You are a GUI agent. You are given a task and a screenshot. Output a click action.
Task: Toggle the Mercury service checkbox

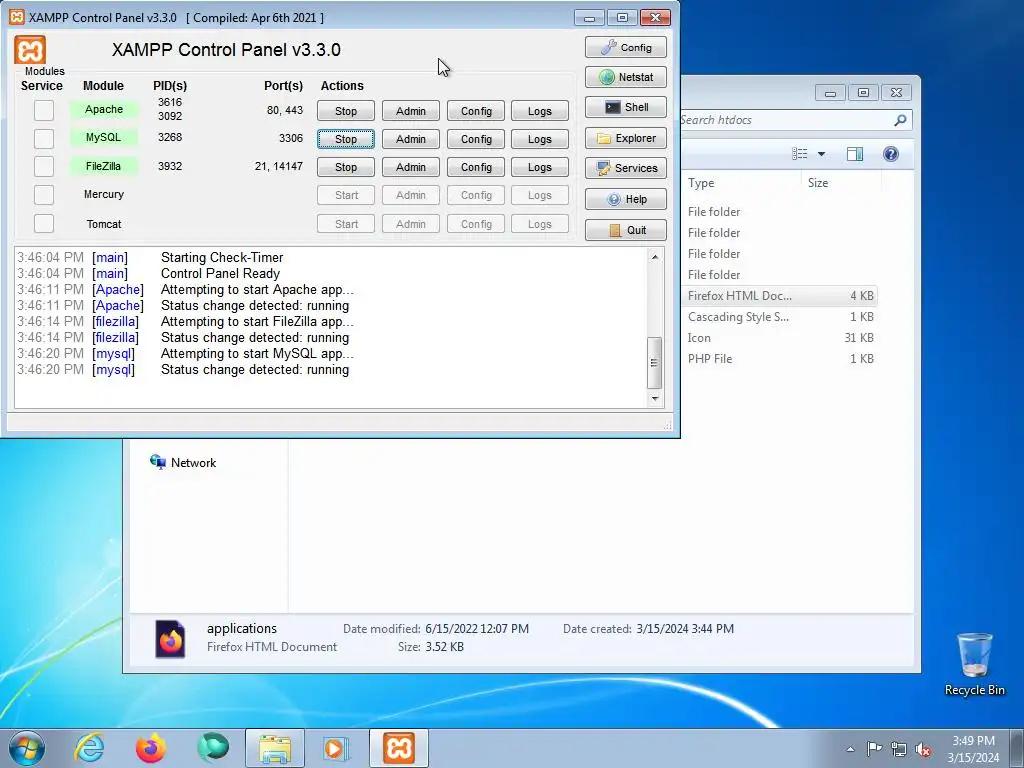pos(44,195)
